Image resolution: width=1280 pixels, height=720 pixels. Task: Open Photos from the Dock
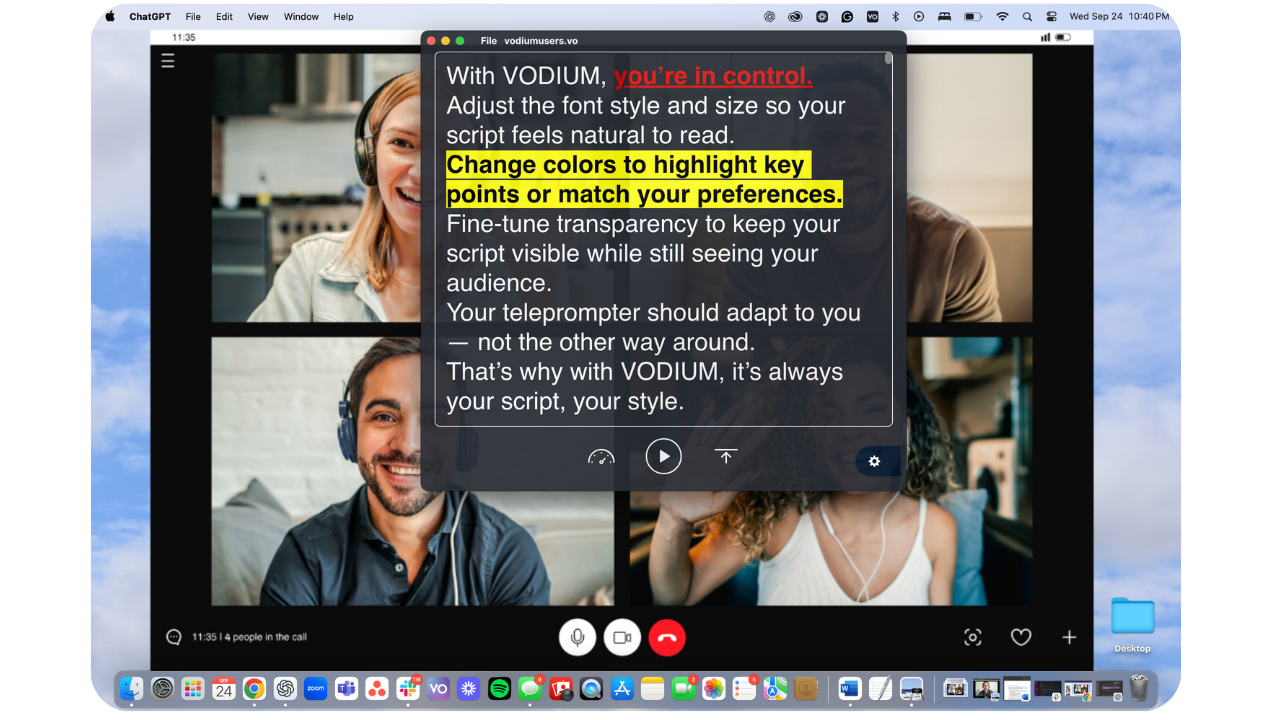714,688
